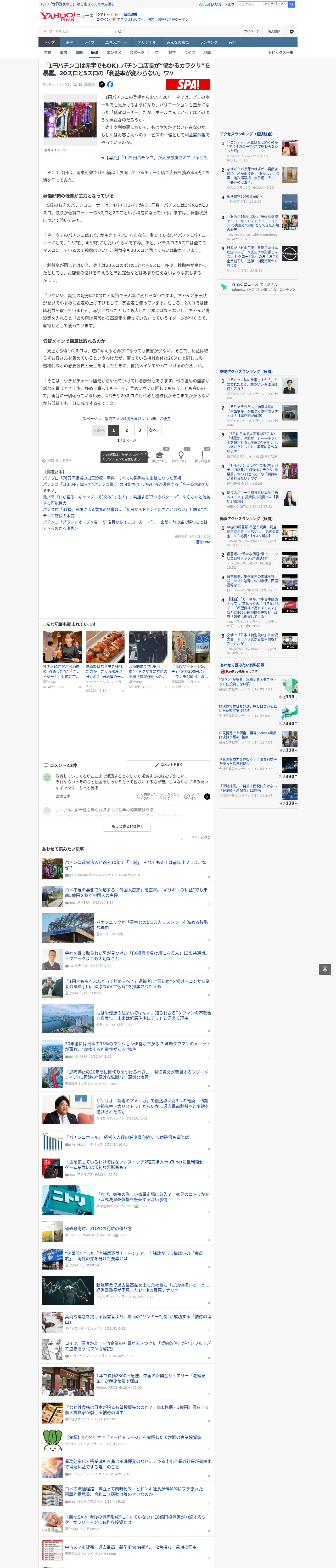The image size is (336, 1568).
Task: Select スポーツ category tab
Action: point(137,52)
